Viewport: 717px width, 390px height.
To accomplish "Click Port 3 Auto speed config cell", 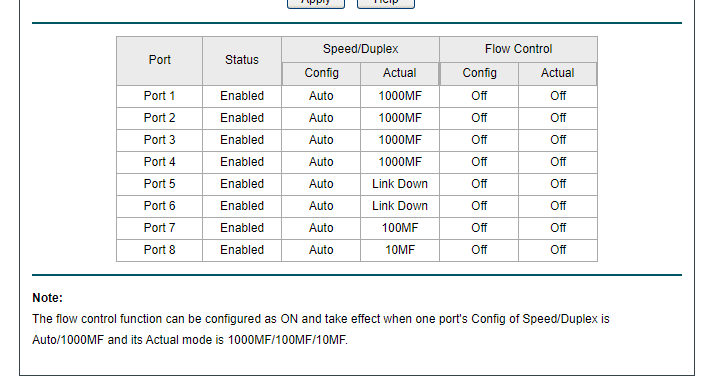I will [321, 140].
